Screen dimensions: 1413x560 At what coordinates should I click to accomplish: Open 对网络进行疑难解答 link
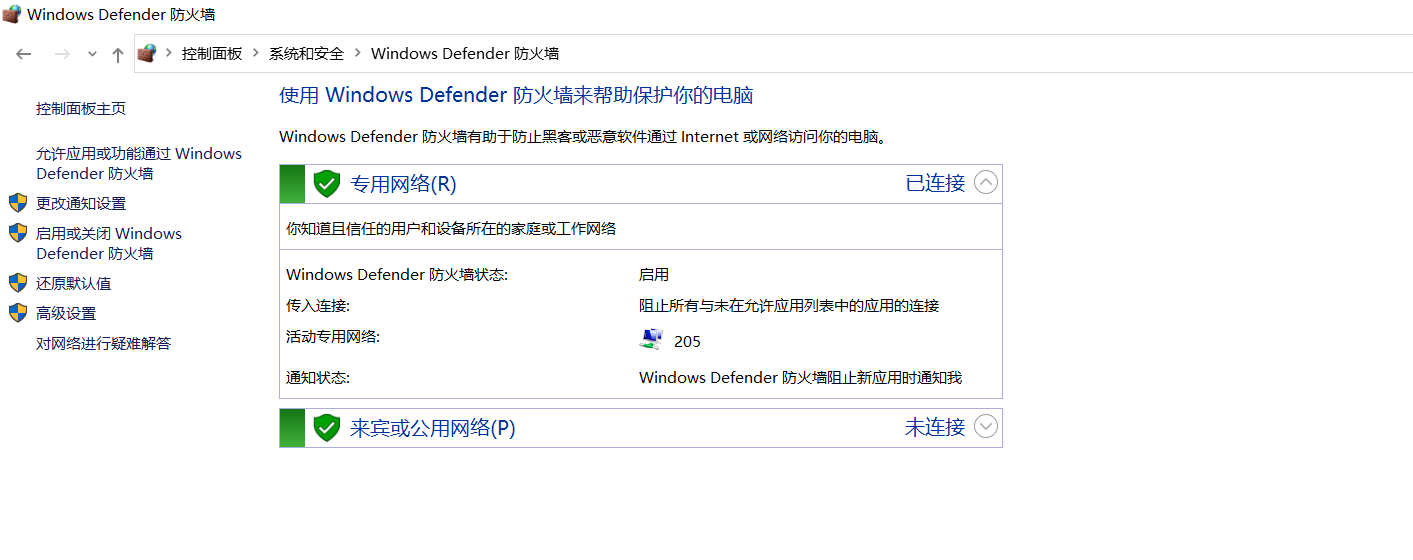[x=104, y=343]
